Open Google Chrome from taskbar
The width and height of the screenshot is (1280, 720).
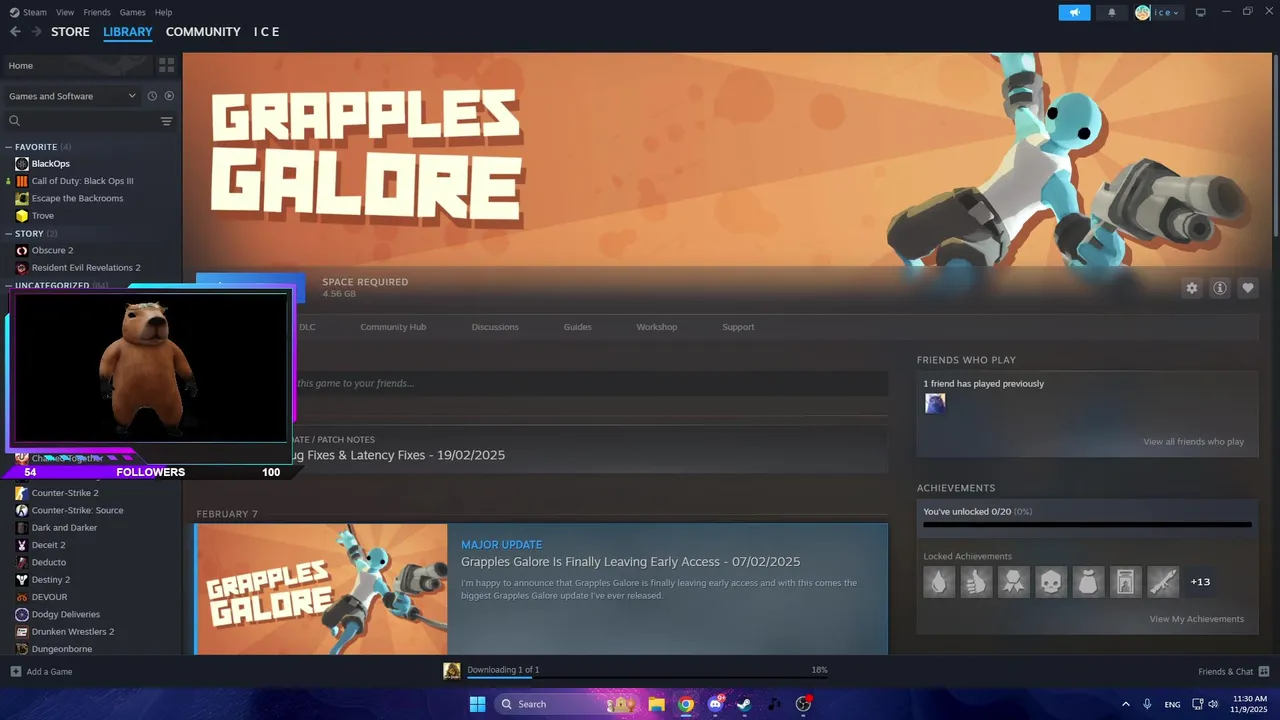tap(686, 704)
